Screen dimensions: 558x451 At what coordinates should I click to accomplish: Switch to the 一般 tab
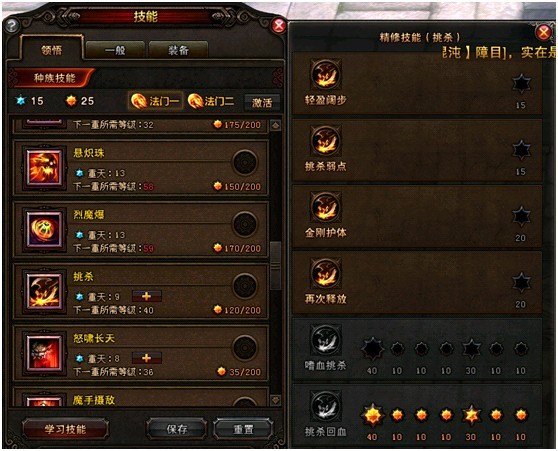(x=115, y=50)
